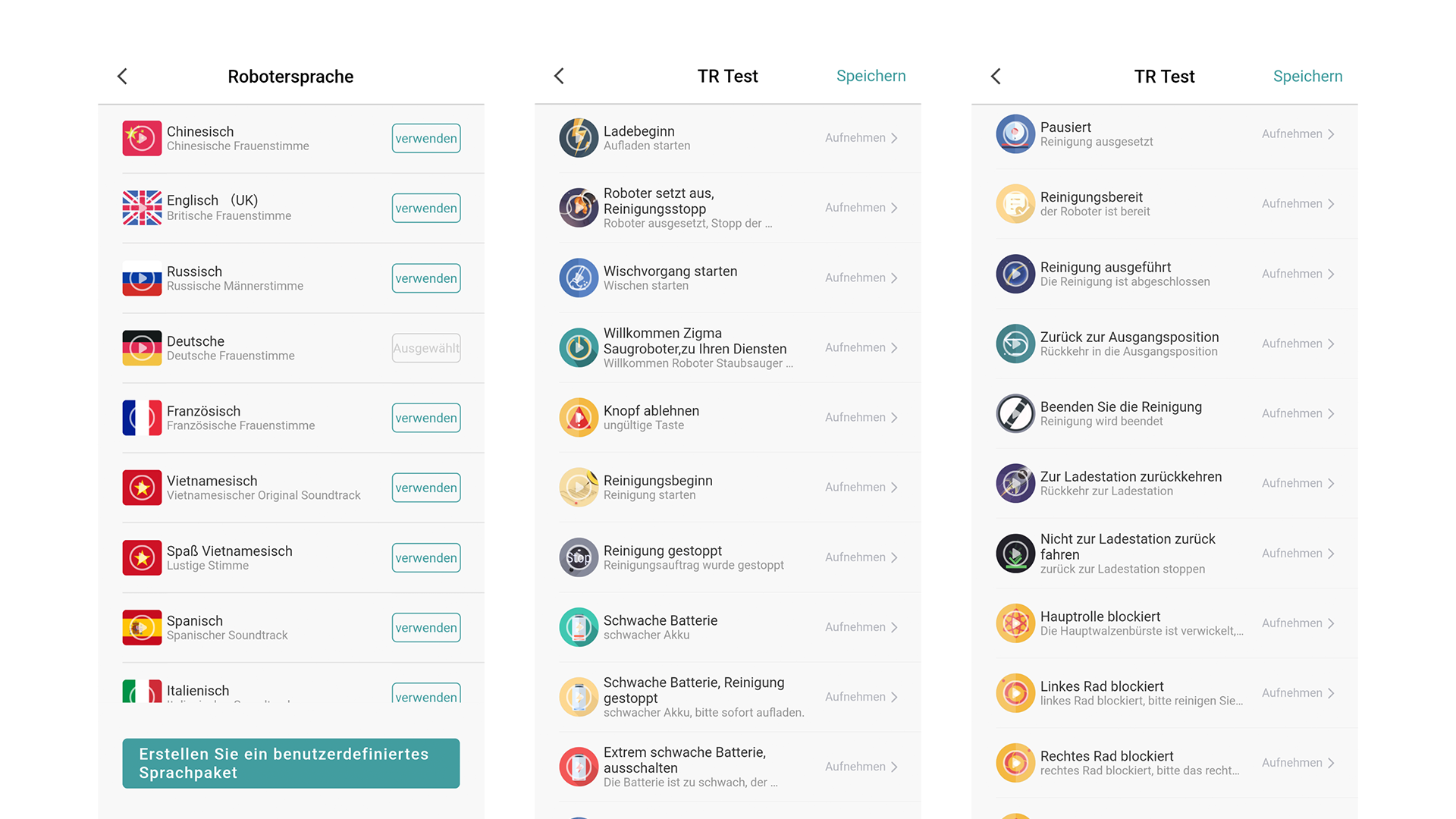
Task: Play the Chinesisch voice sample flag icon
Action: click(142, 138)
